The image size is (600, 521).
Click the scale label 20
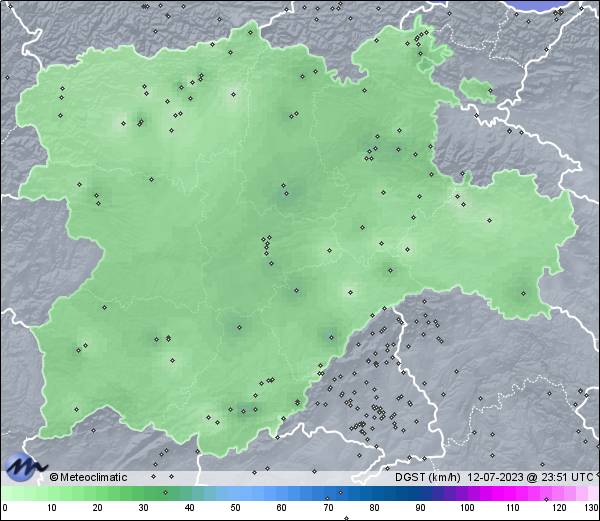[98, 508]
